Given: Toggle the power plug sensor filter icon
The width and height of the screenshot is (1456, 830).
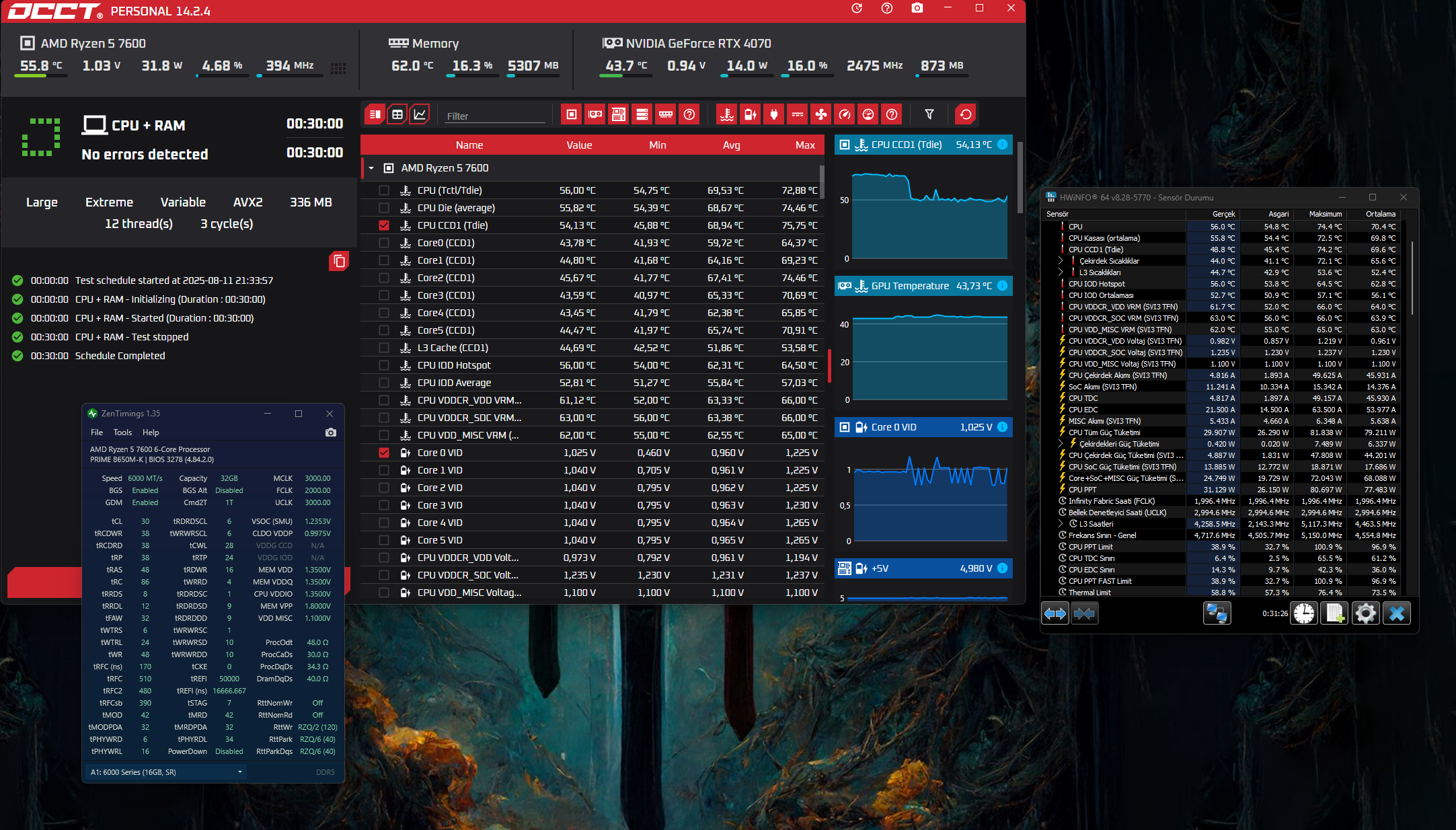Looking at the screenshot, I should tap(774, 114).
